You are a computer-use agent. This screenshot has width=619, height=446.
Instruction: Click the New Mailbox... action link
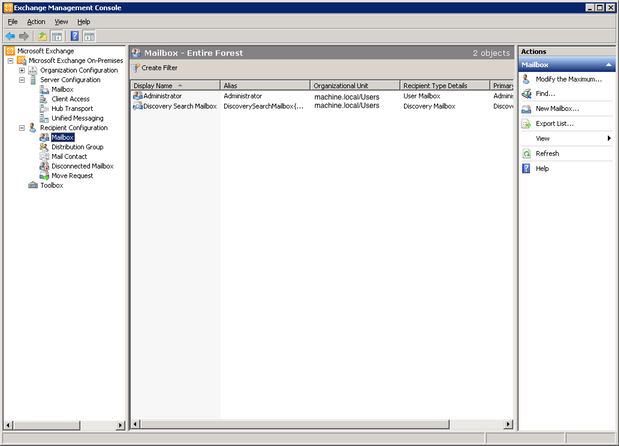point(557,109)
